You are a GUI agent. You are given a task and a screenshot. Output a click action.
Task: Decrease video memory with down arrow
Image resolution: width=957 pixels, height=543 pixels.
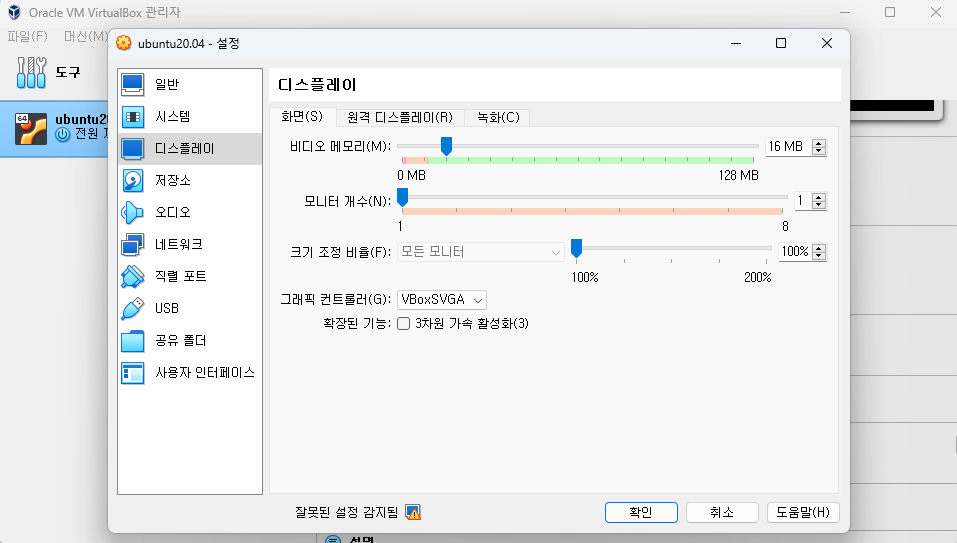pyautogui.click(x=819, y=151)
